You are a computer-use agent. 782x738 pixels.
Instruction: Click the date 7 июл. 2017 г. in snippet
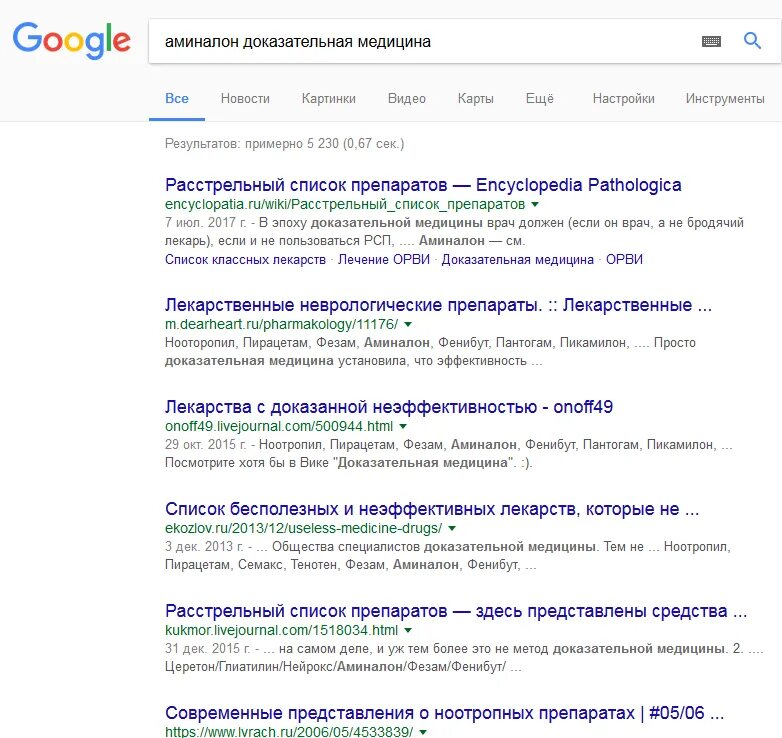(x=205, y=222)
